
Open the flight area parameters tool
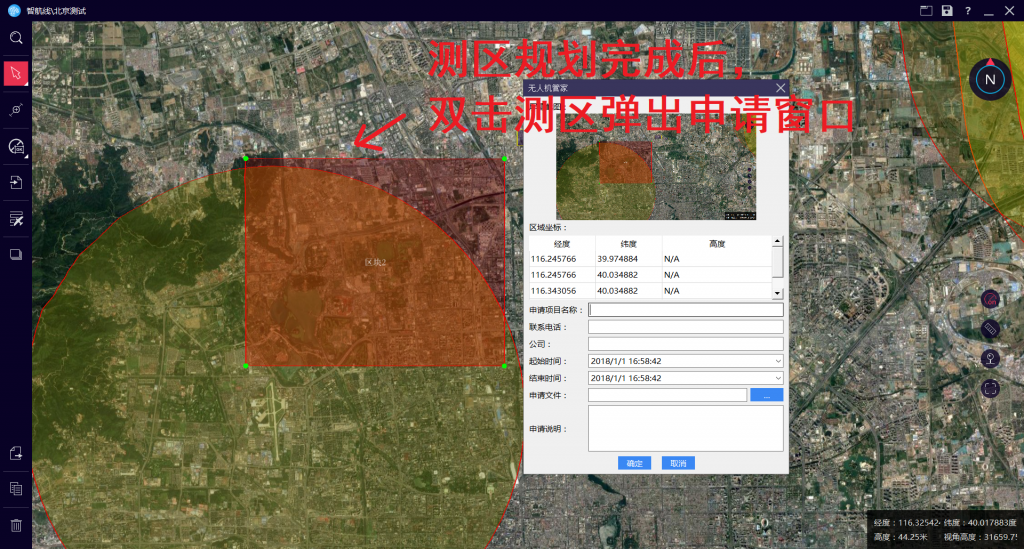(x=16, y=146)
